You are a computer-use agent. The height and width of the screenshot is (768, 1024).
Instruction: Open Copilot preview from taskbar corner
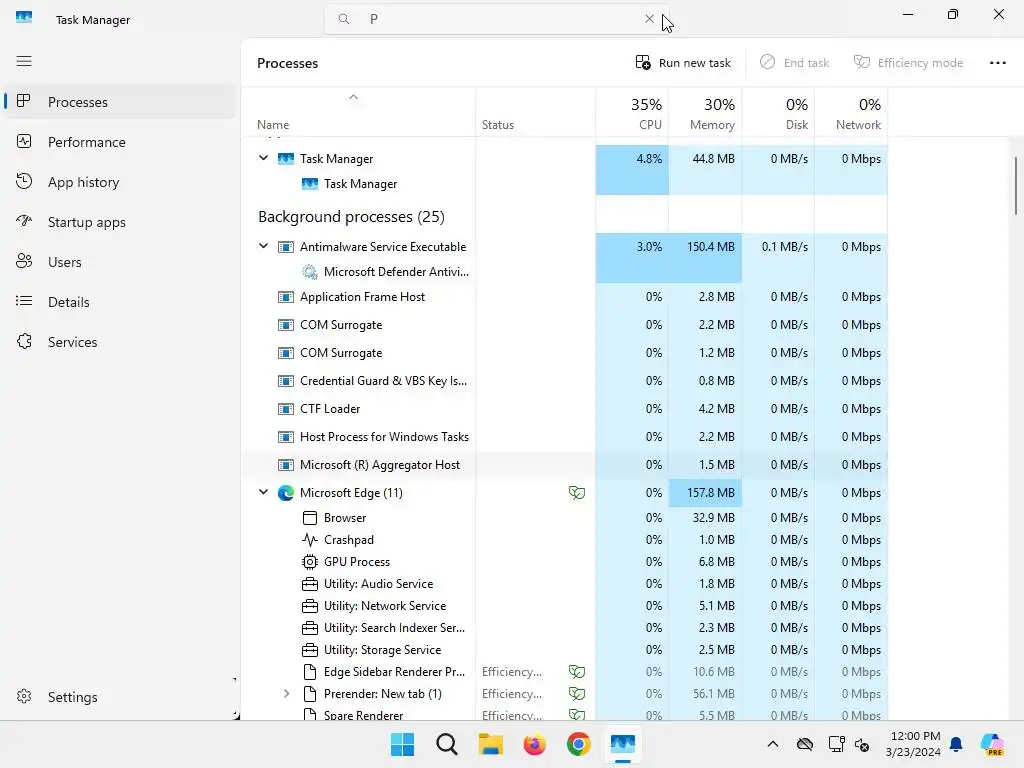pos(993,744)
